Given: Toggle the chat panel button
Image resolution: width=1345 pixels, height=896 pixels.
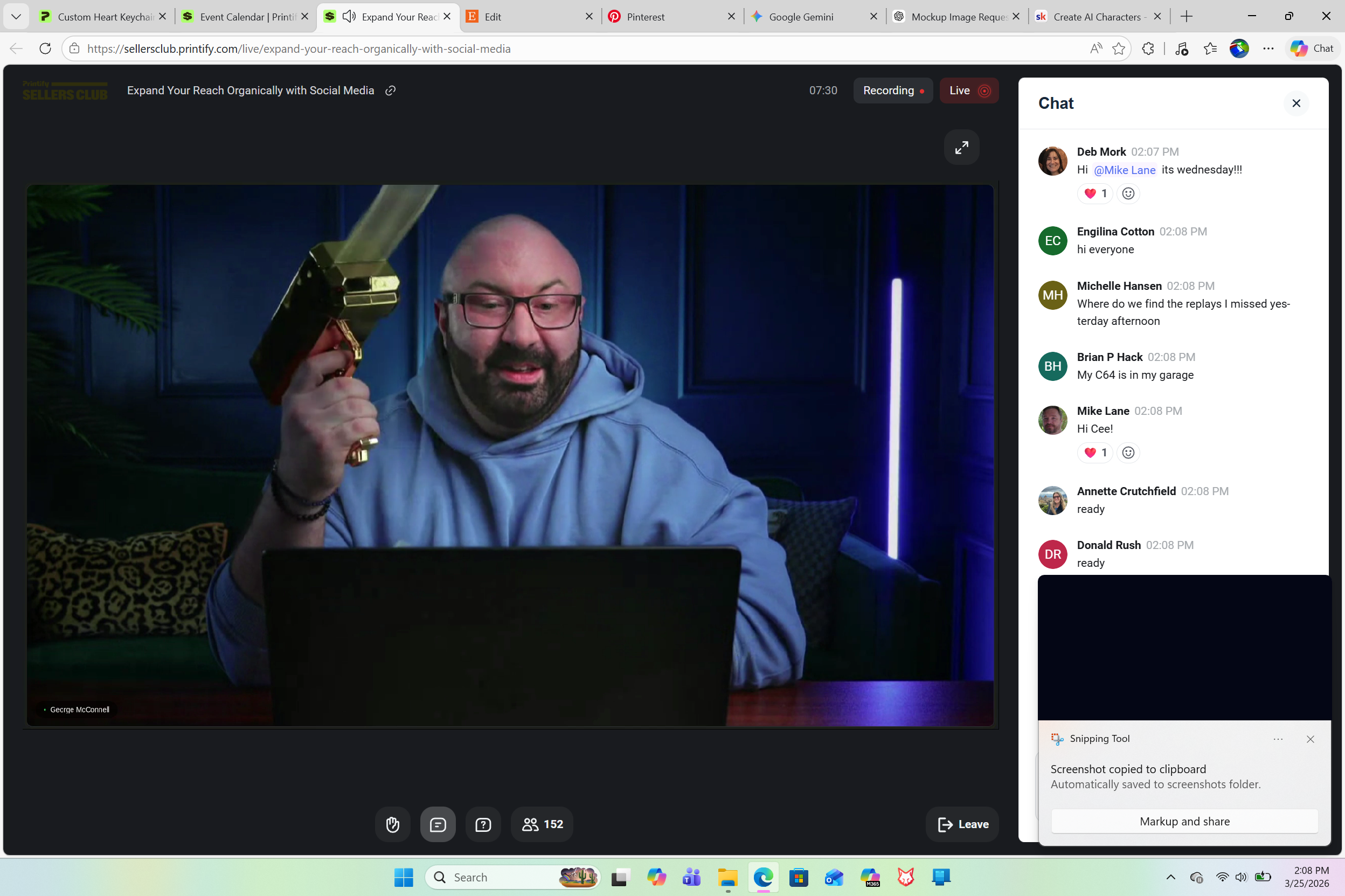Looking at the screenshot, I should (x=438, y=824).
